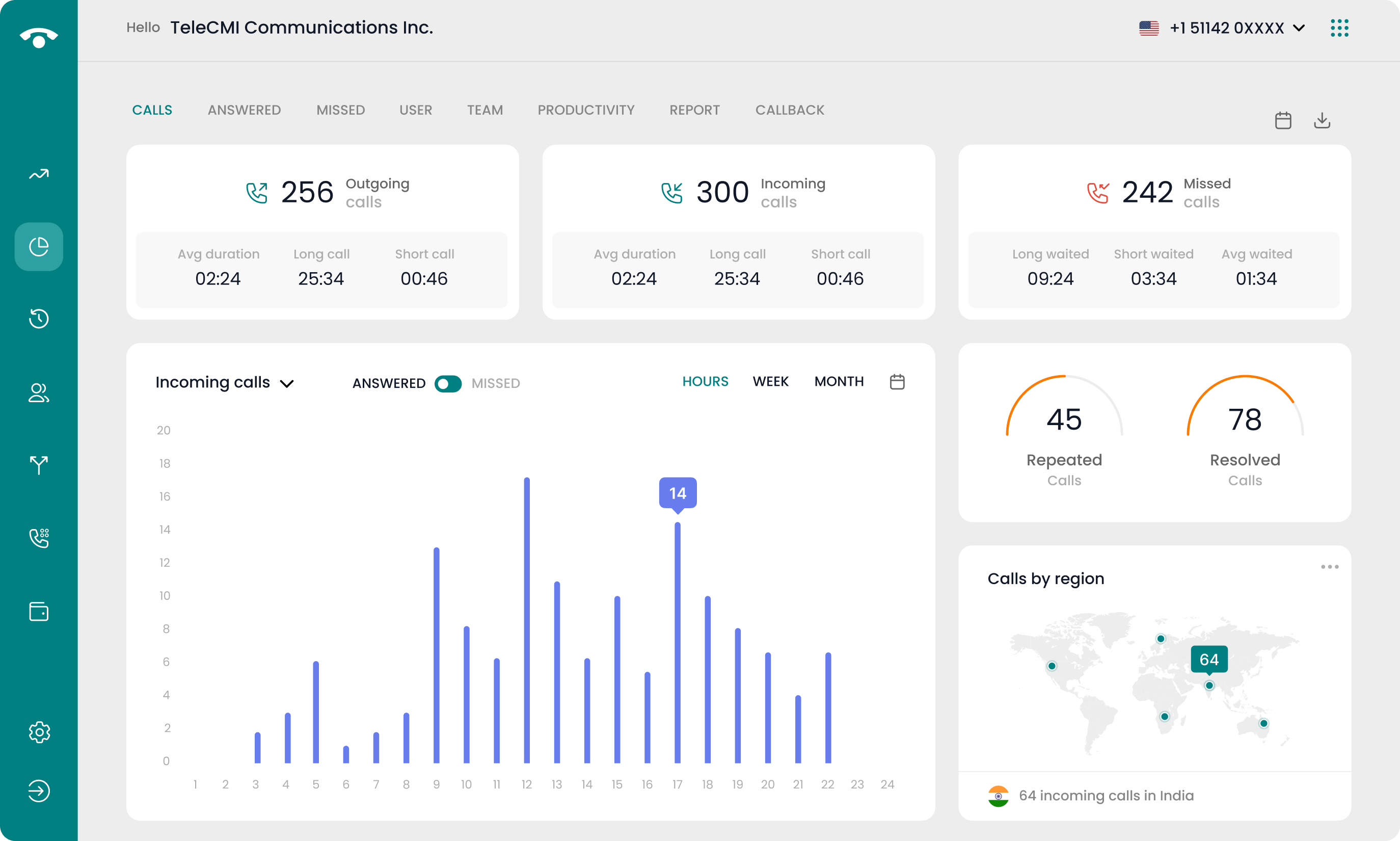Switch to the MISSED tab
Image resolution: width=1400 pixels, height=841 pixels.
tap(340, 110)
